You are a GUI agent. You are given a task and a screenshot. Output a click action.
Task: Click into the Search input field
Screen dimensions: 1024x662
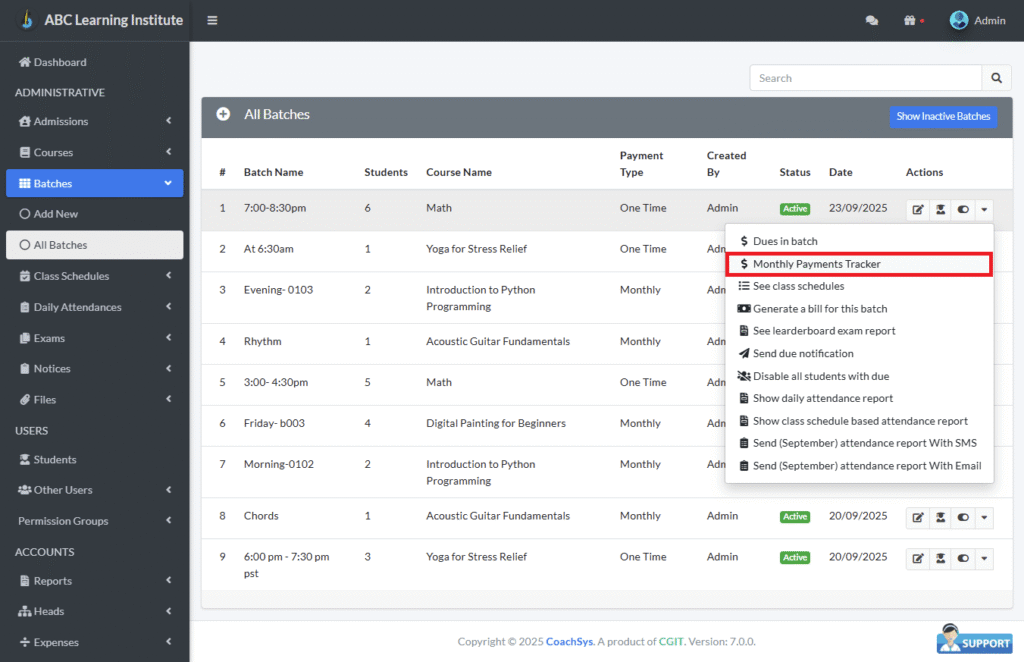[x=865, y=78]
